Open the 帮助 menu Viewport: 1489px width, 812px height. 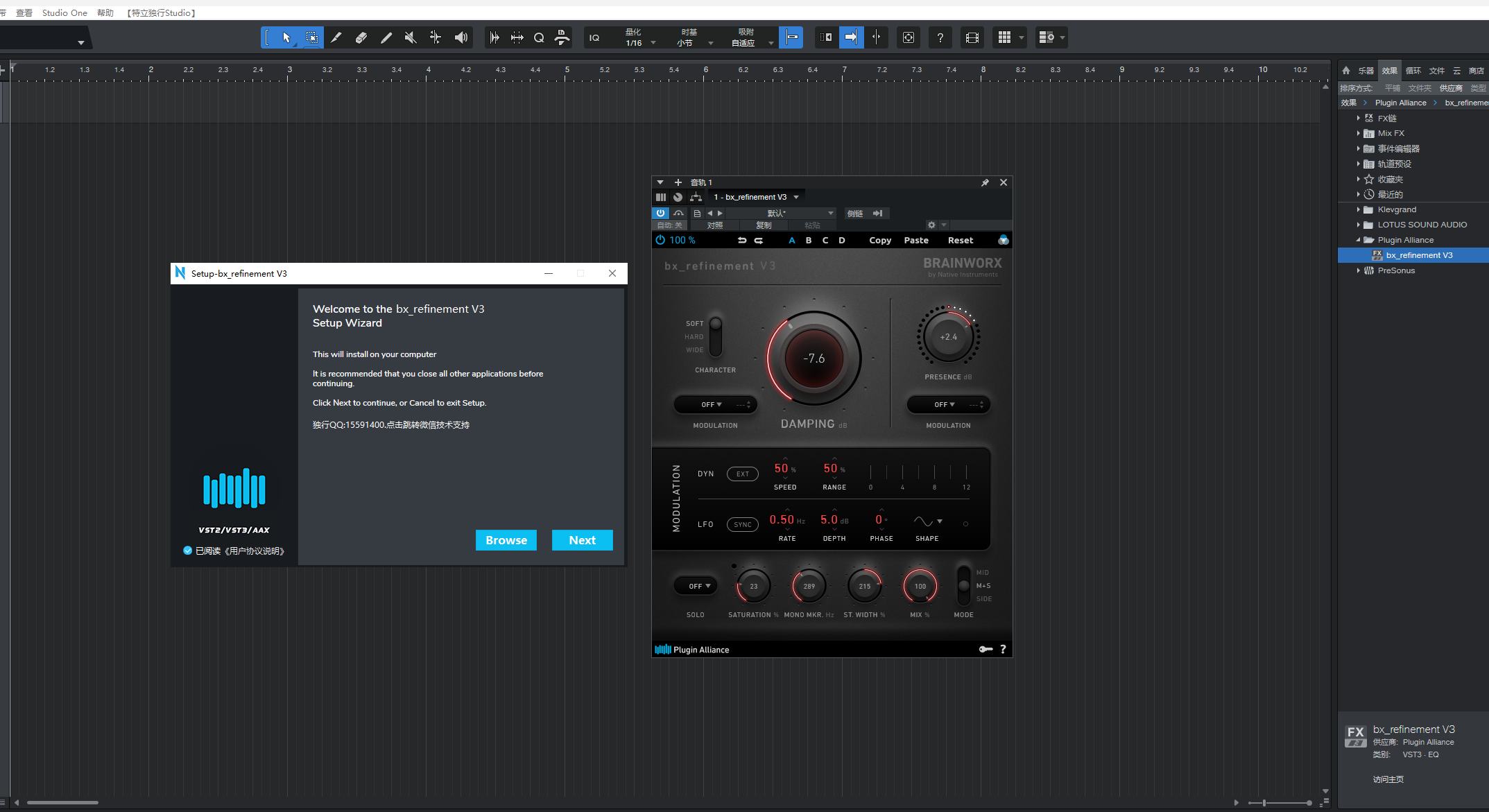105,12
